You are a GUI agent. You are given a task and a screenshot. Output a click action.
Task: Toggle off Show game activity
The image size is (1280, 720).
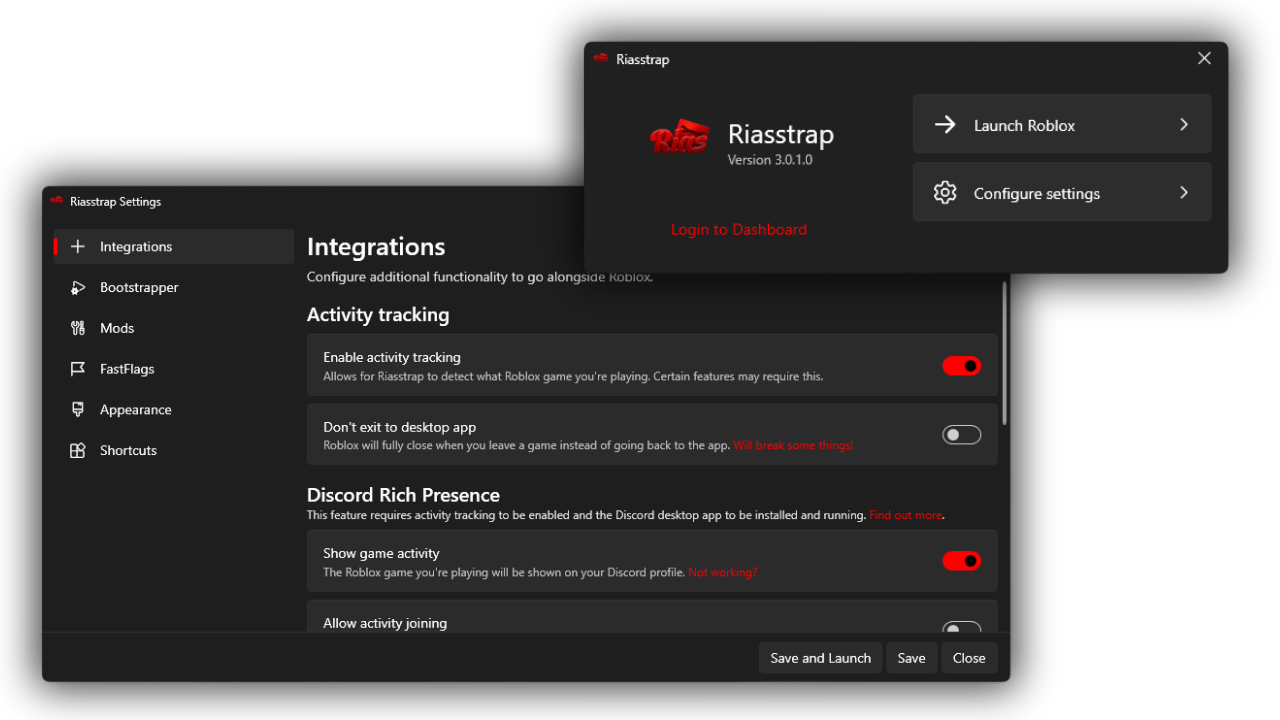tap(961, 561)
